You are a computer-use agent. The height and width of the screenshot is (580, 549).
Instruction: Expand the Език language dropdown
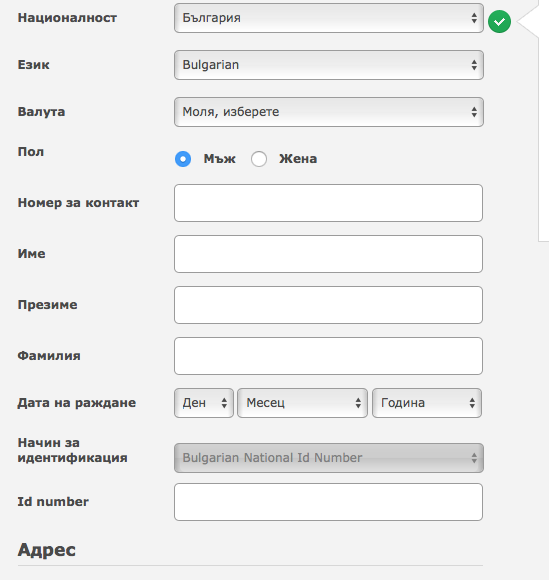329,65
